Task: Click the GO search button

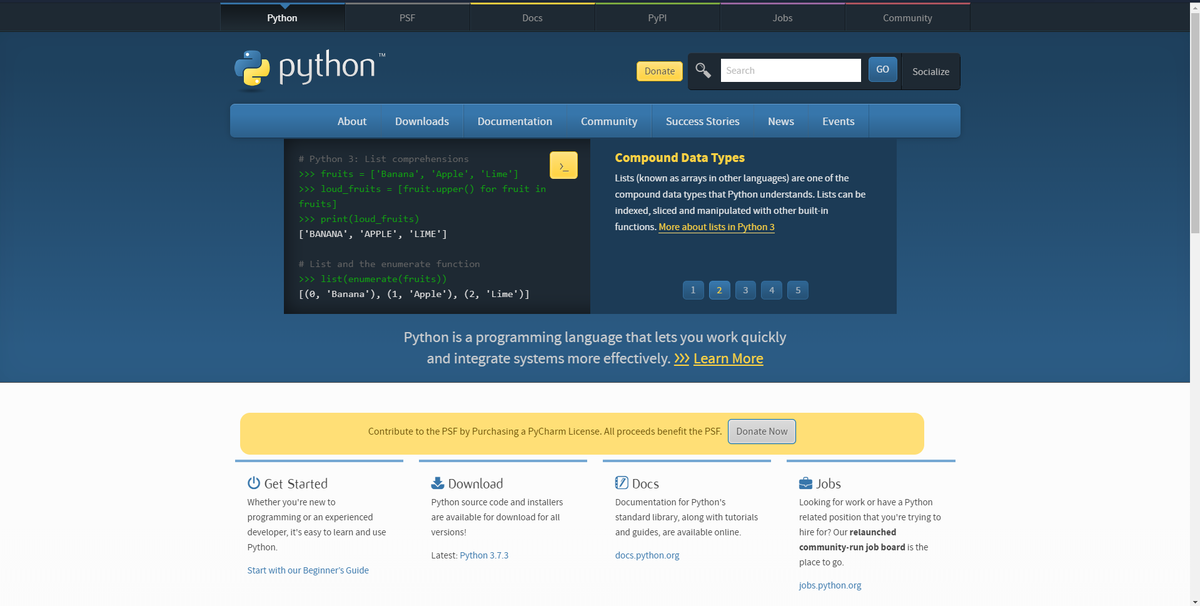Action: point(882,69)
